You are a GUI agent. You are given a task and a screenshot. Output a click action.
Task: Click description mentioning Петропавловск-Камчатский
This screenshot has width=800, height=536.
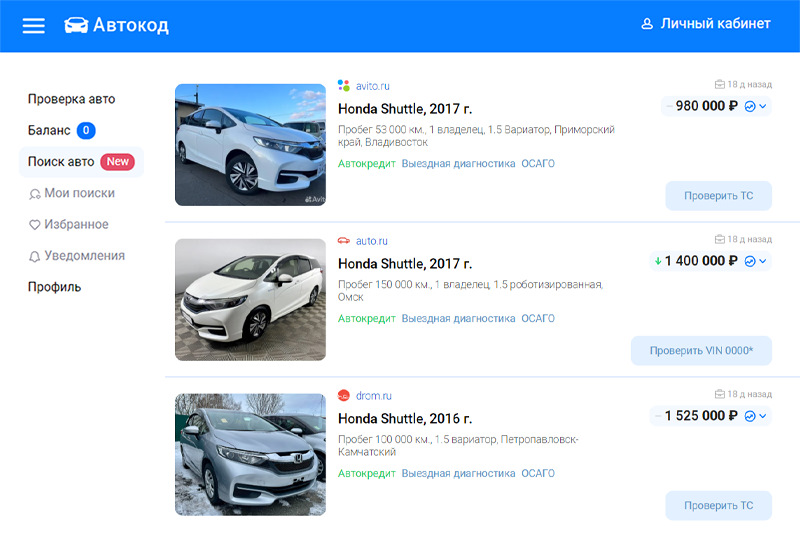(x=458, y=446)
